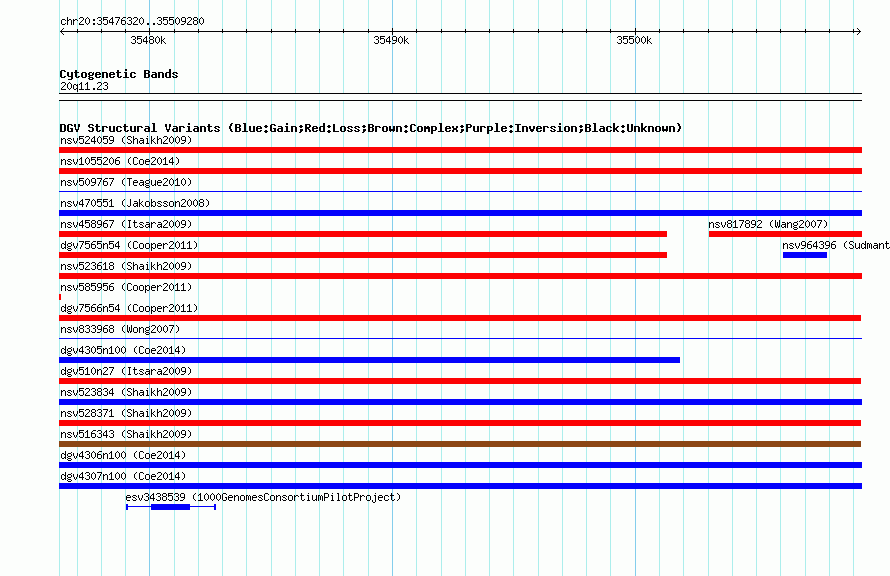This screenshot has width=890, height=576.
Task: Click the black 20q11.23 cytogenetic band
Action: pyautogui.click(x=460, y=97)
